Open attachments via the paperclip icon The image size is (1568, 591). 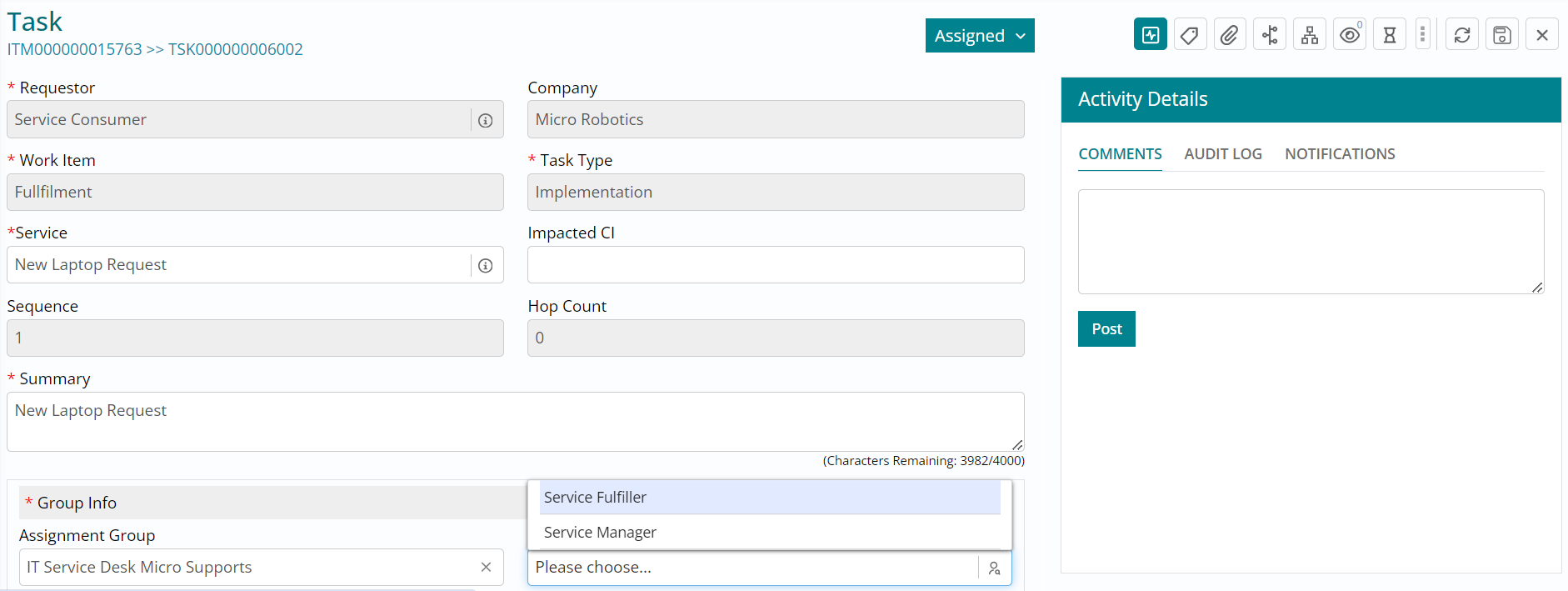[x=1230, y=35]
